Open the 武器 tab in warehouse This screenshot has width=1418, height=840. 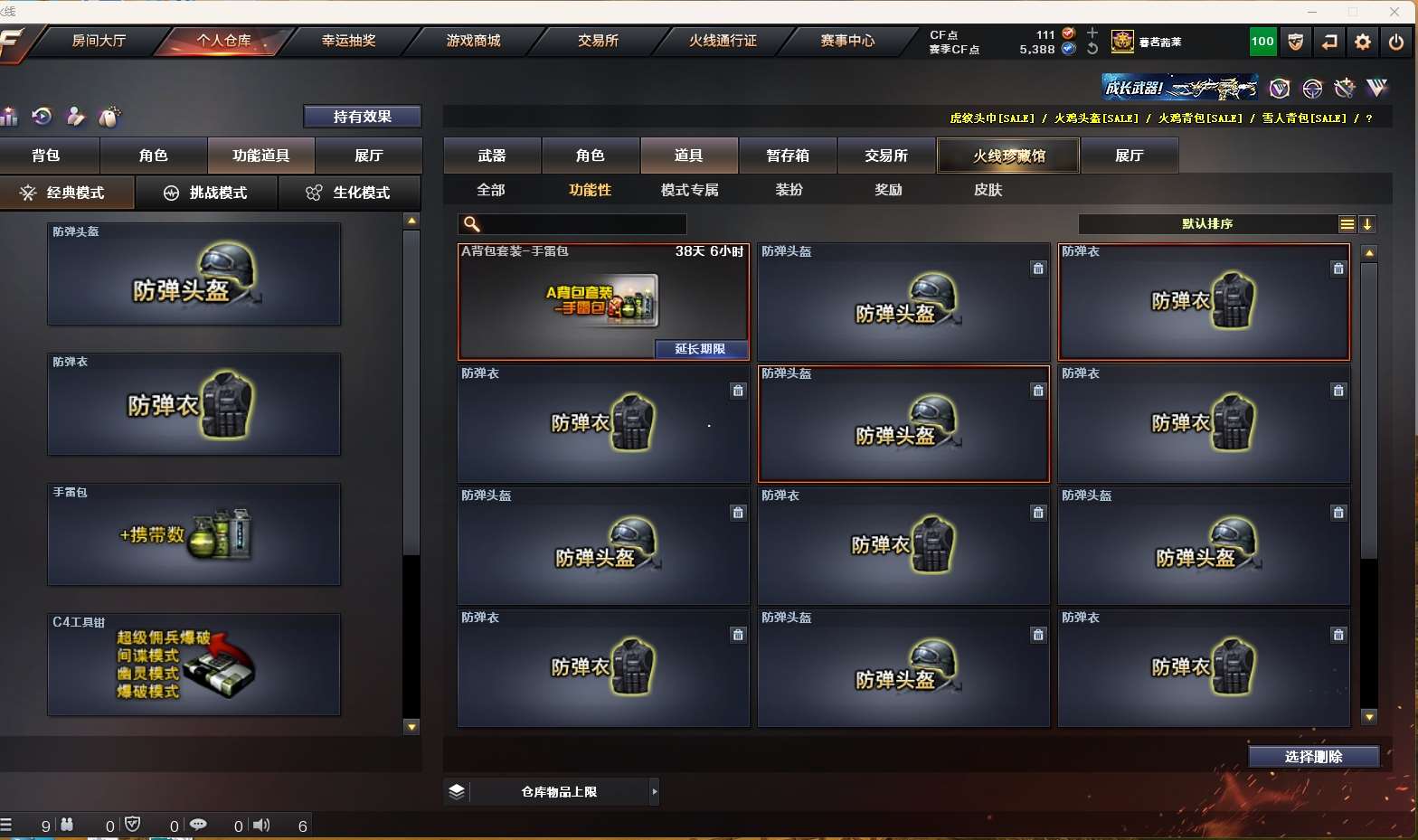click(x=492, y=156)
